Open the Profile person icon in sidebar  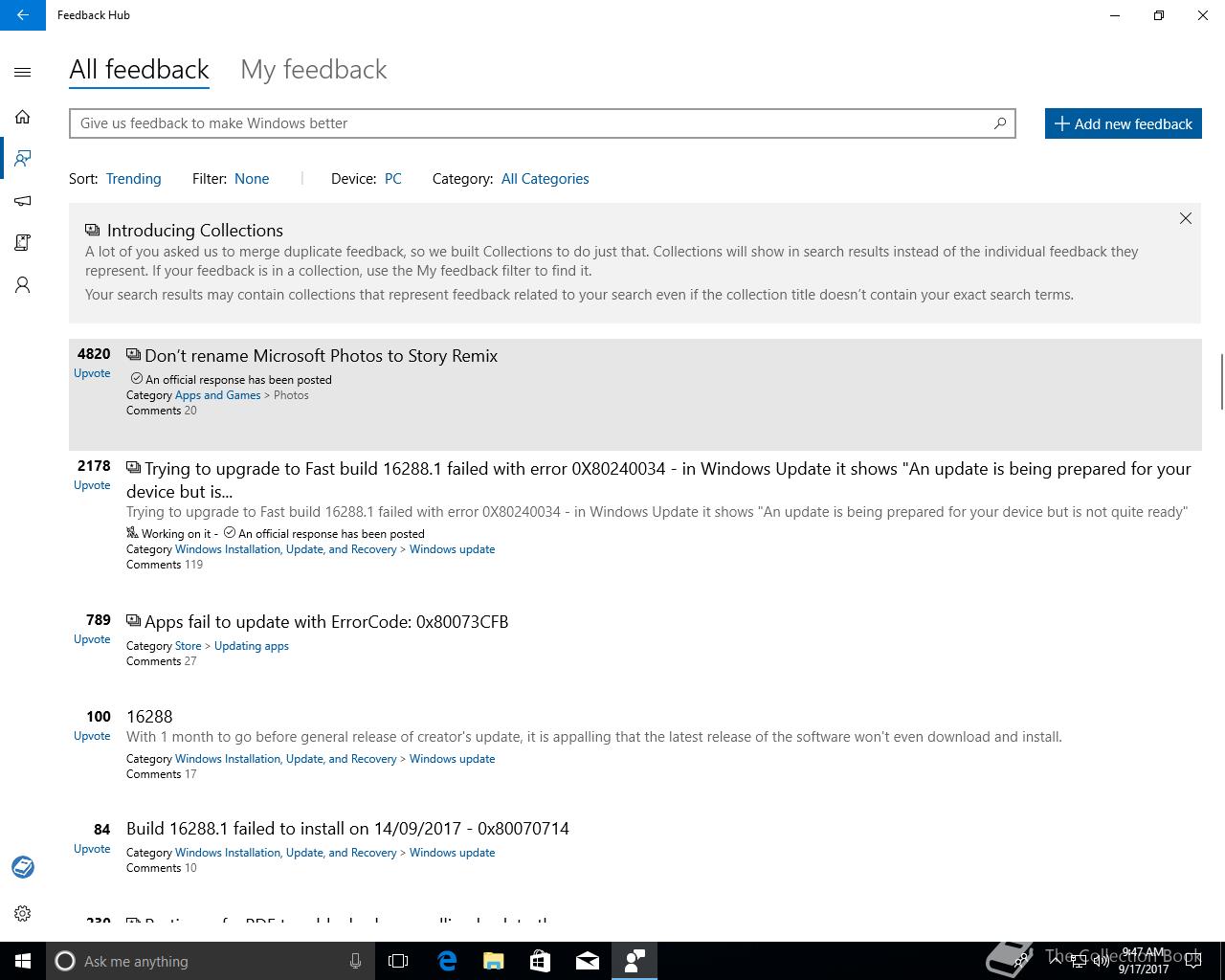(x=23, y=284)
